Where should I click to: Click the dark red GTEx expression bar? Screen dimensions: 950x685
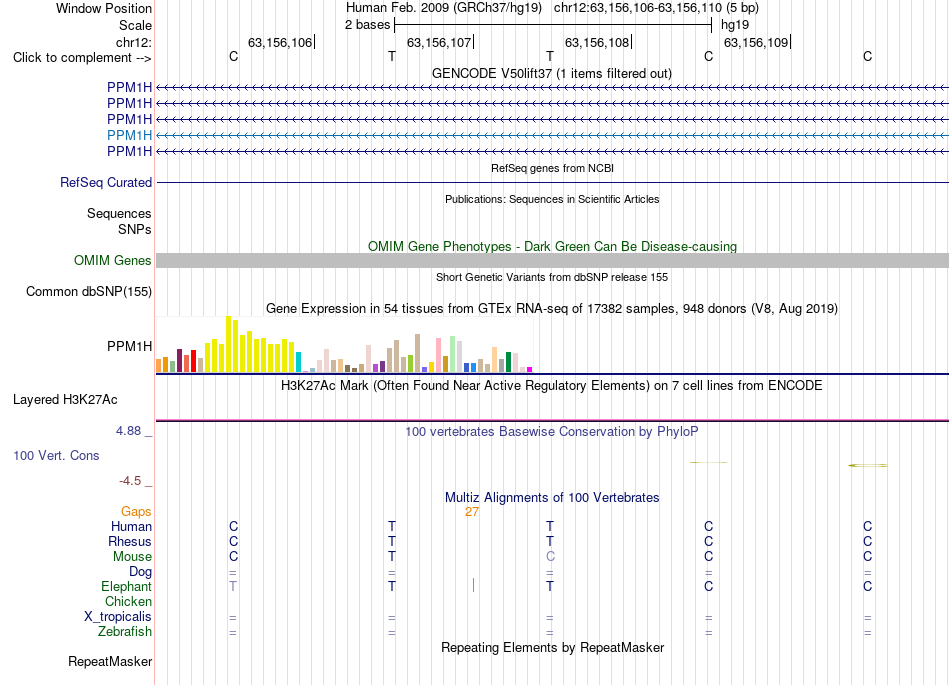point(179,360)
